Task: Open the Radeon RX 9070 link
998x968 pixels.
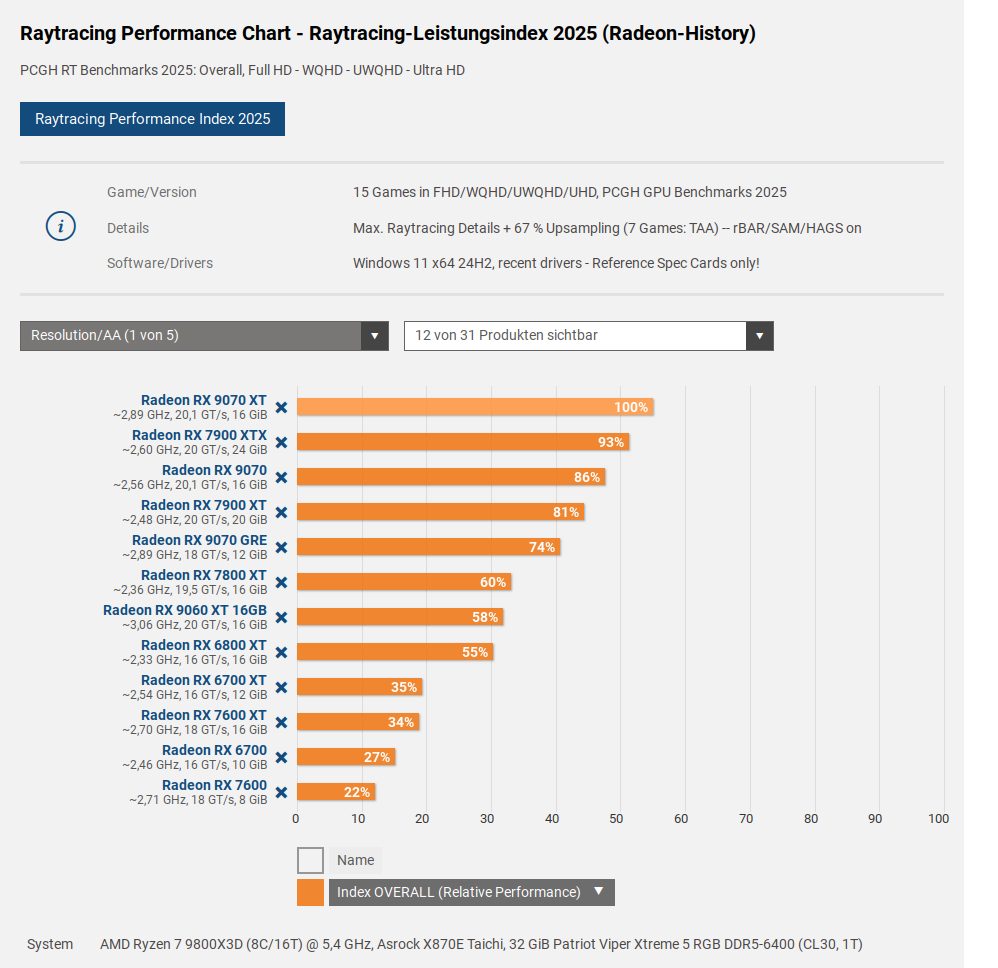Action: click(214, 470)
